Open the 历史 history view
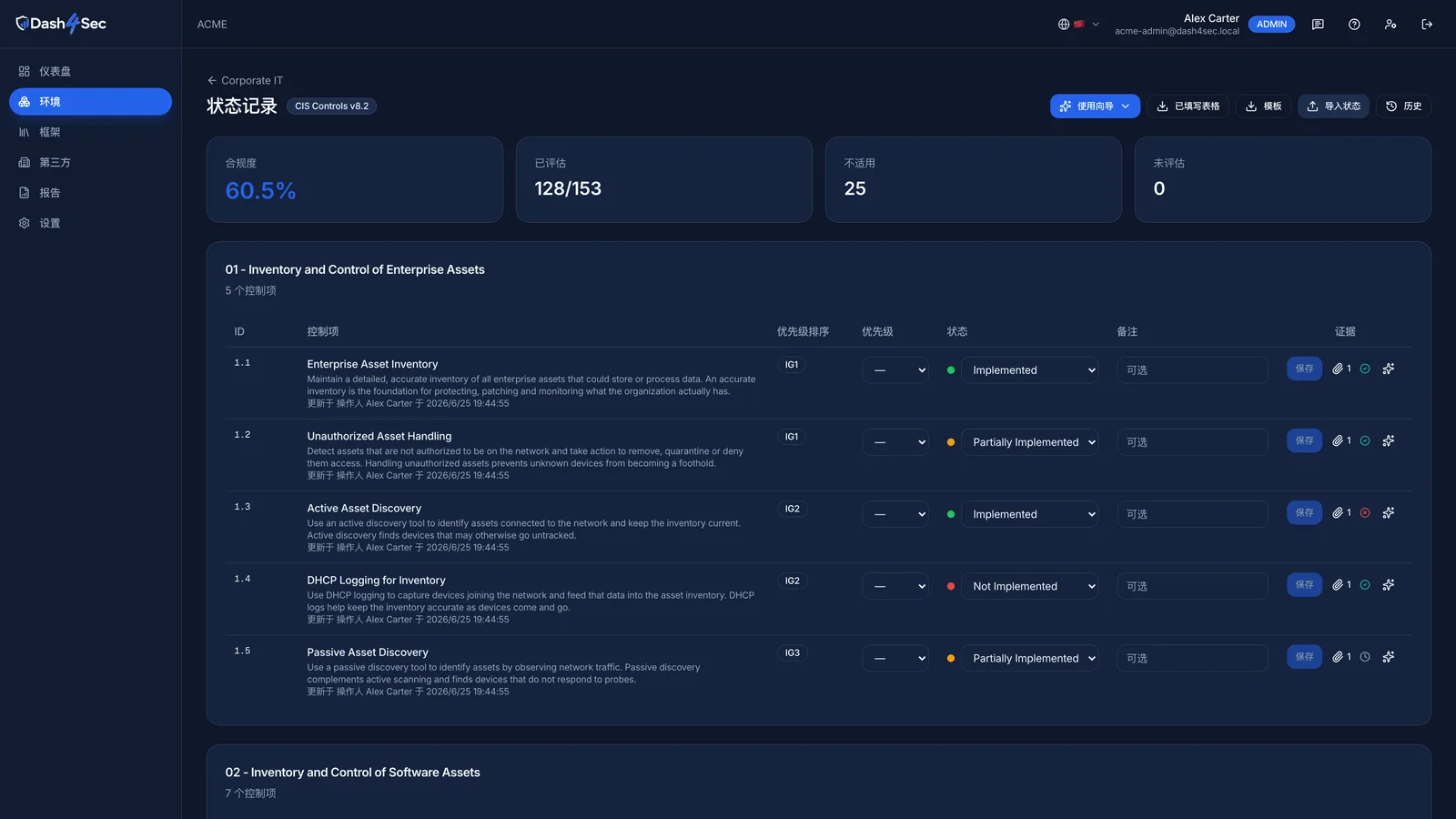The width and height of the screenshot is (1456, 819). (1403, 106)
